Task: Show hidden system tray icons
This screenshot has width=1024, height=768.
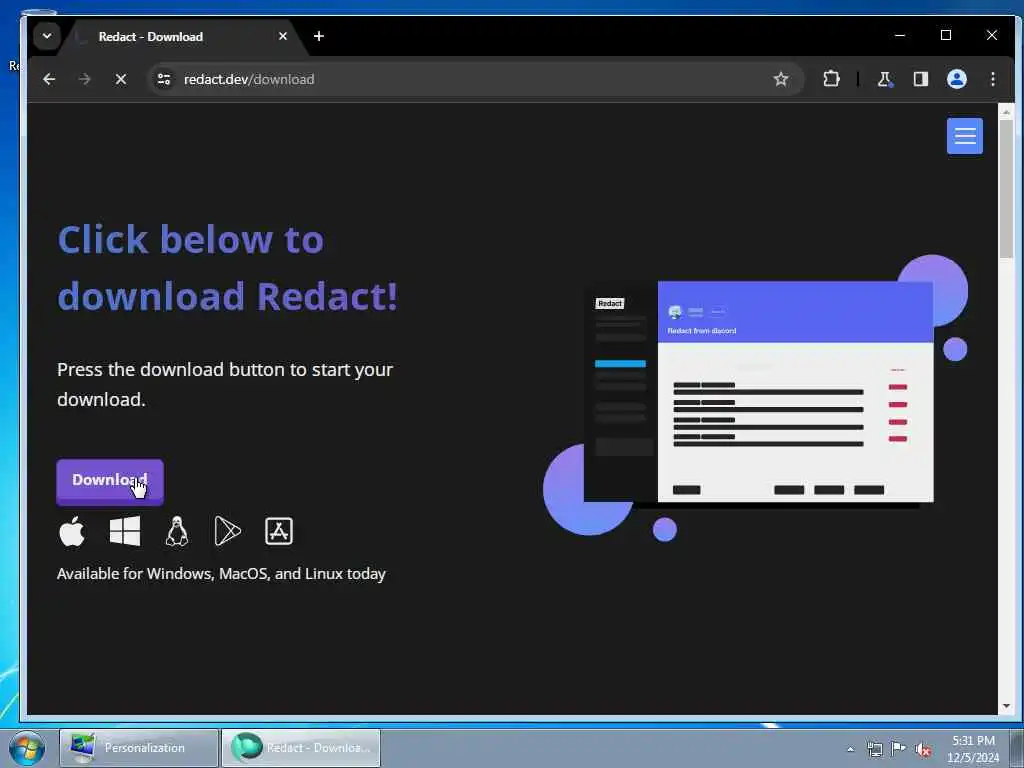Action: tap(850, 749)
